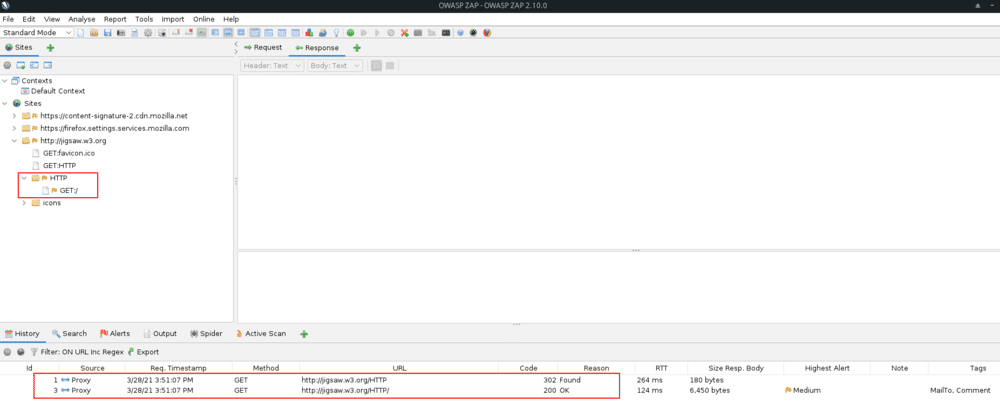This screenshot has width=1000, height=403.
Task: Click the blue round help icon in toolbar
Action: [460, 33]
